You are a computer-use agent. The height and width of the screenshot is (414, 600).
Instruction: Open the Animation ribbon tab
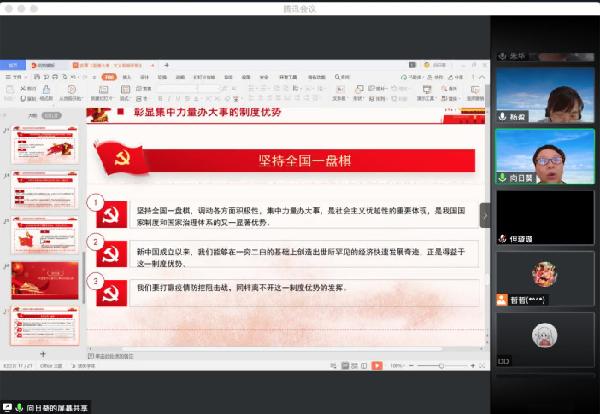coord(180,77)
